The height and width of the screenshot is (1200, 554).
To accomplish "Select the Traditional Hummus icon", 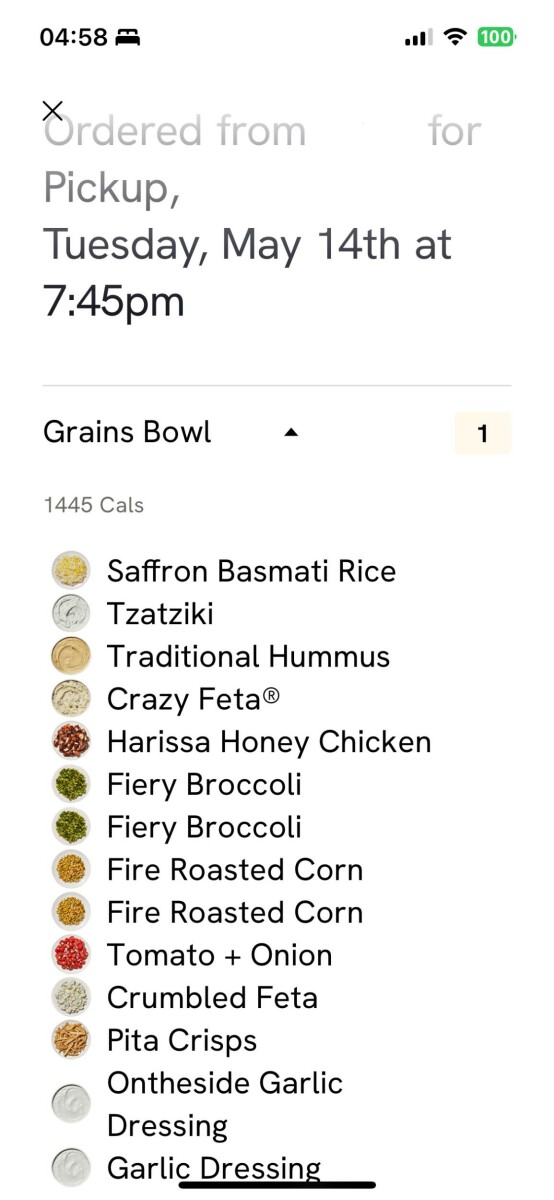I will point(71,657).
